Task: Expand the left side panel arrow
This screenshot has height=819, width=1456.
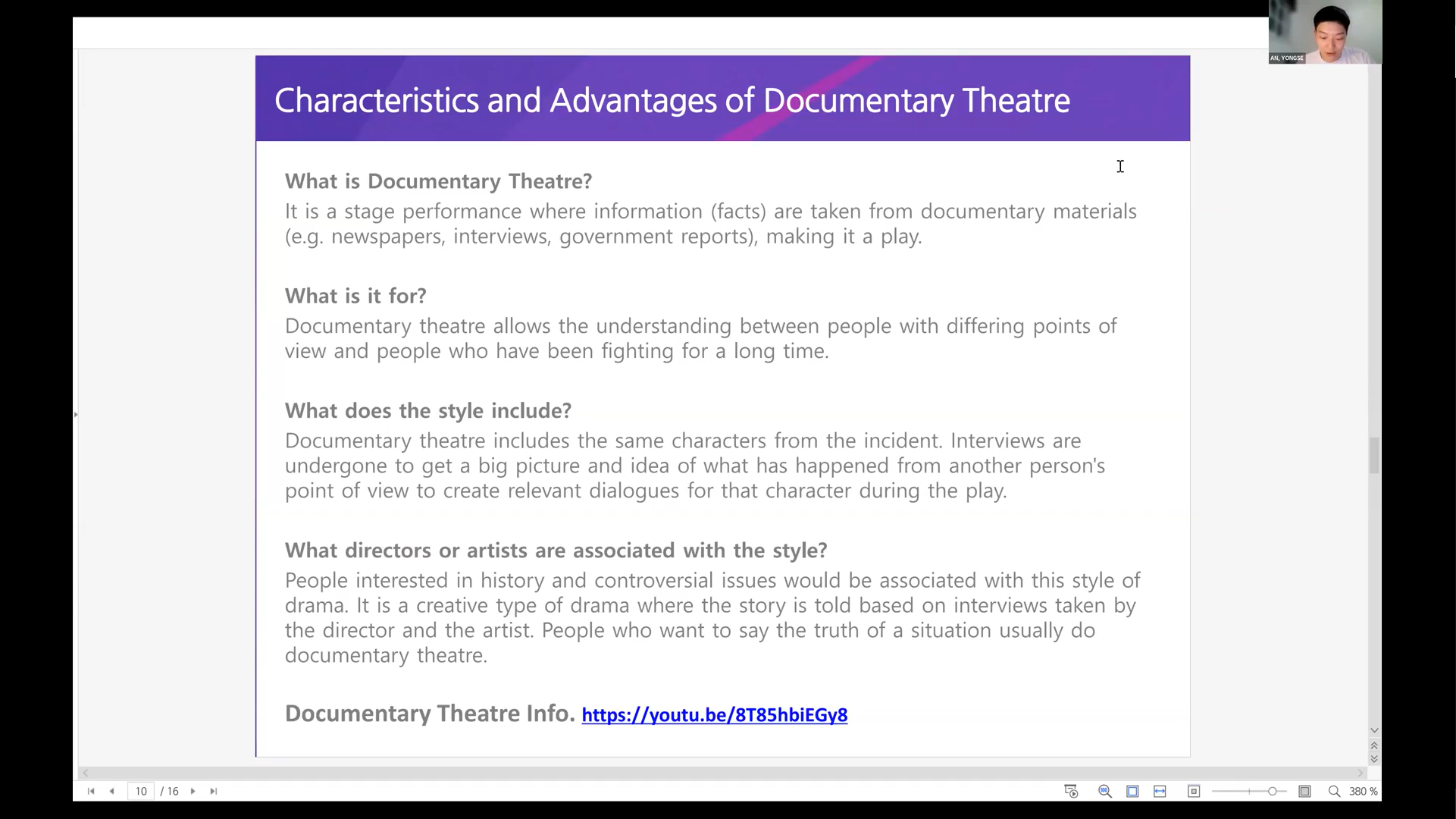Action: (76, 414)
